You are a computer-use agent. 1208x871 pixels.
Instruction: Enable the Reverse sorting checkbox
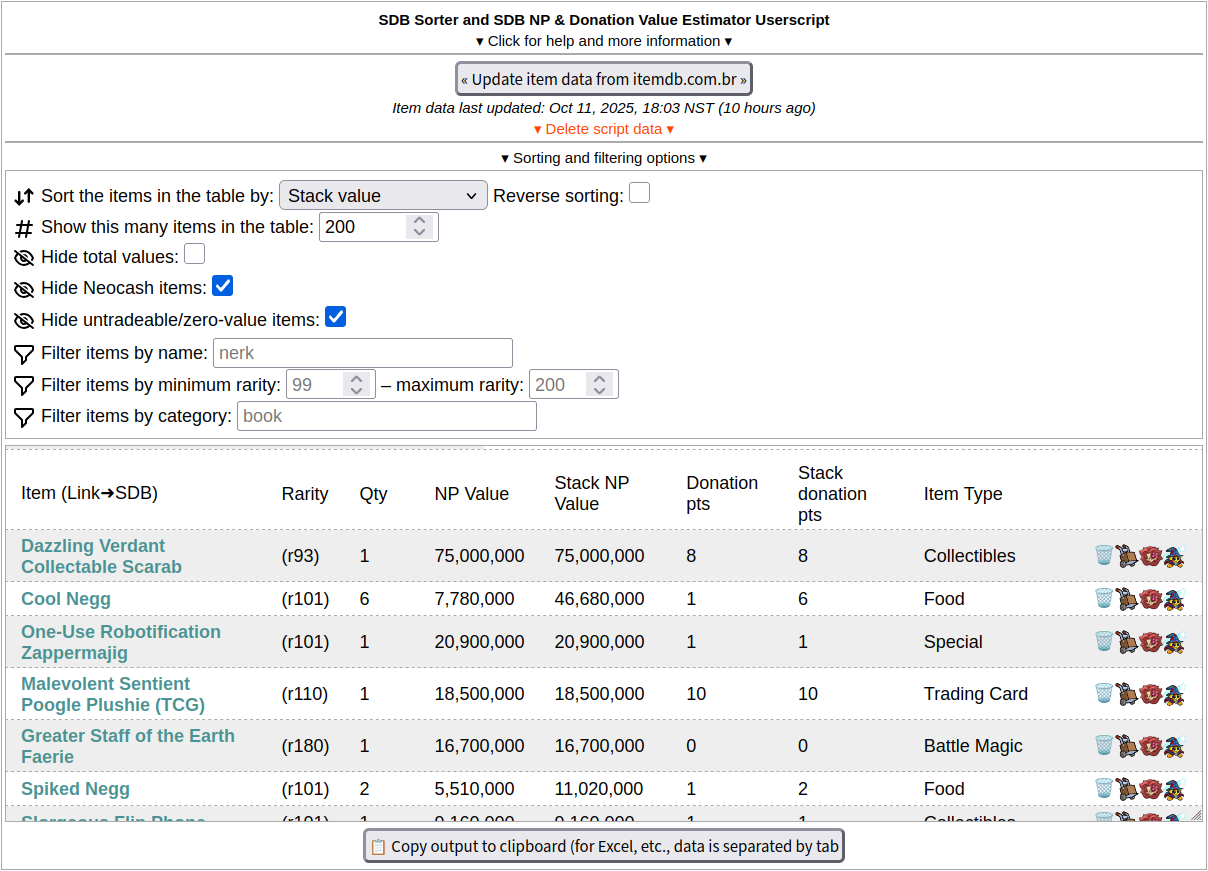(640, 194)
